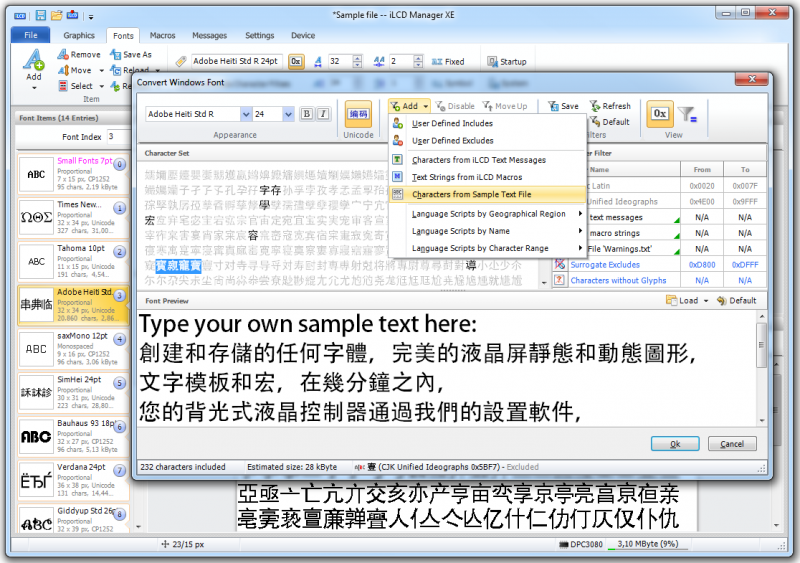The image size is (800, 563).
Task: Click the Ok button
Action: [x=674, y=444]
